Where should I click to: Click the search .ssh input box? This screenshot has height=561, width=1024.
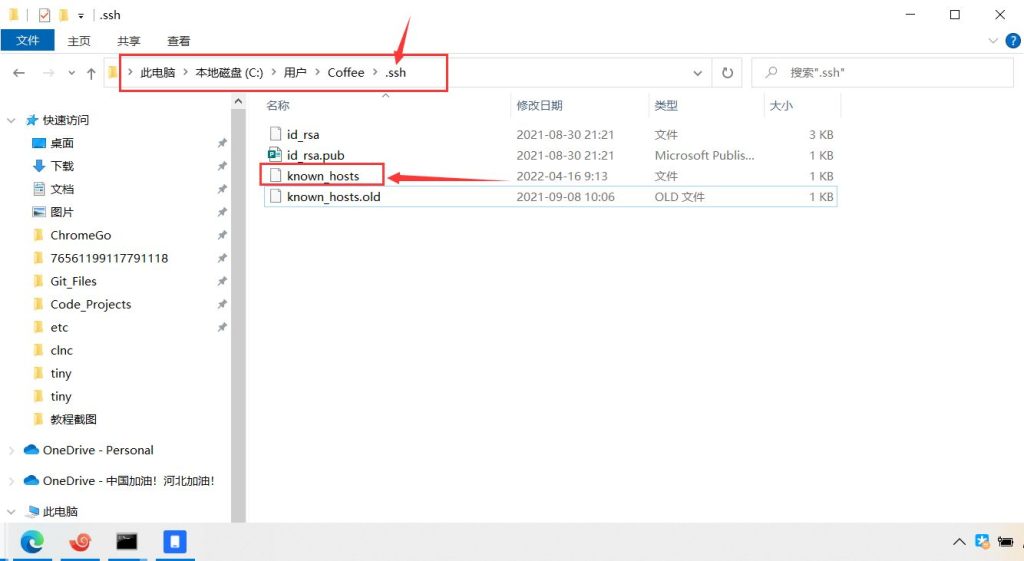point(882,72)
